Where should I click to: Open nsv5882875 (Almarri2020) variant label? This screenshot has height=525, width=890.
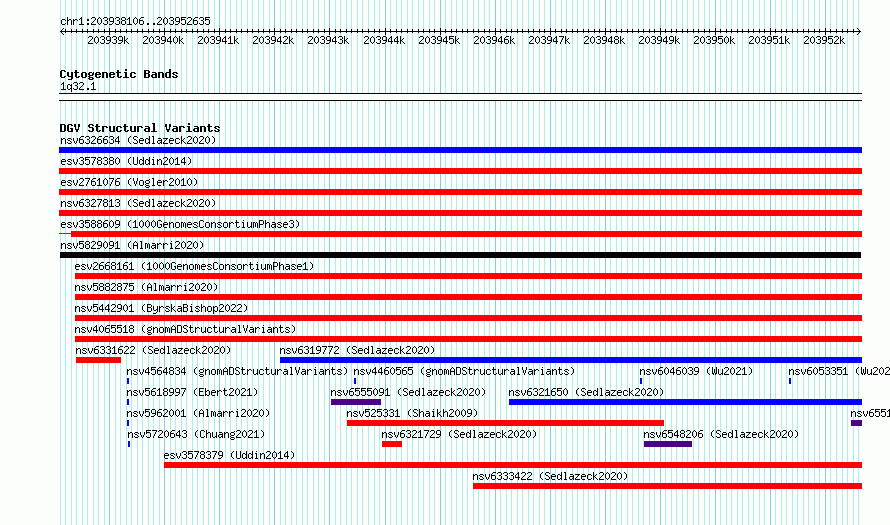click(x=146, y=287)
